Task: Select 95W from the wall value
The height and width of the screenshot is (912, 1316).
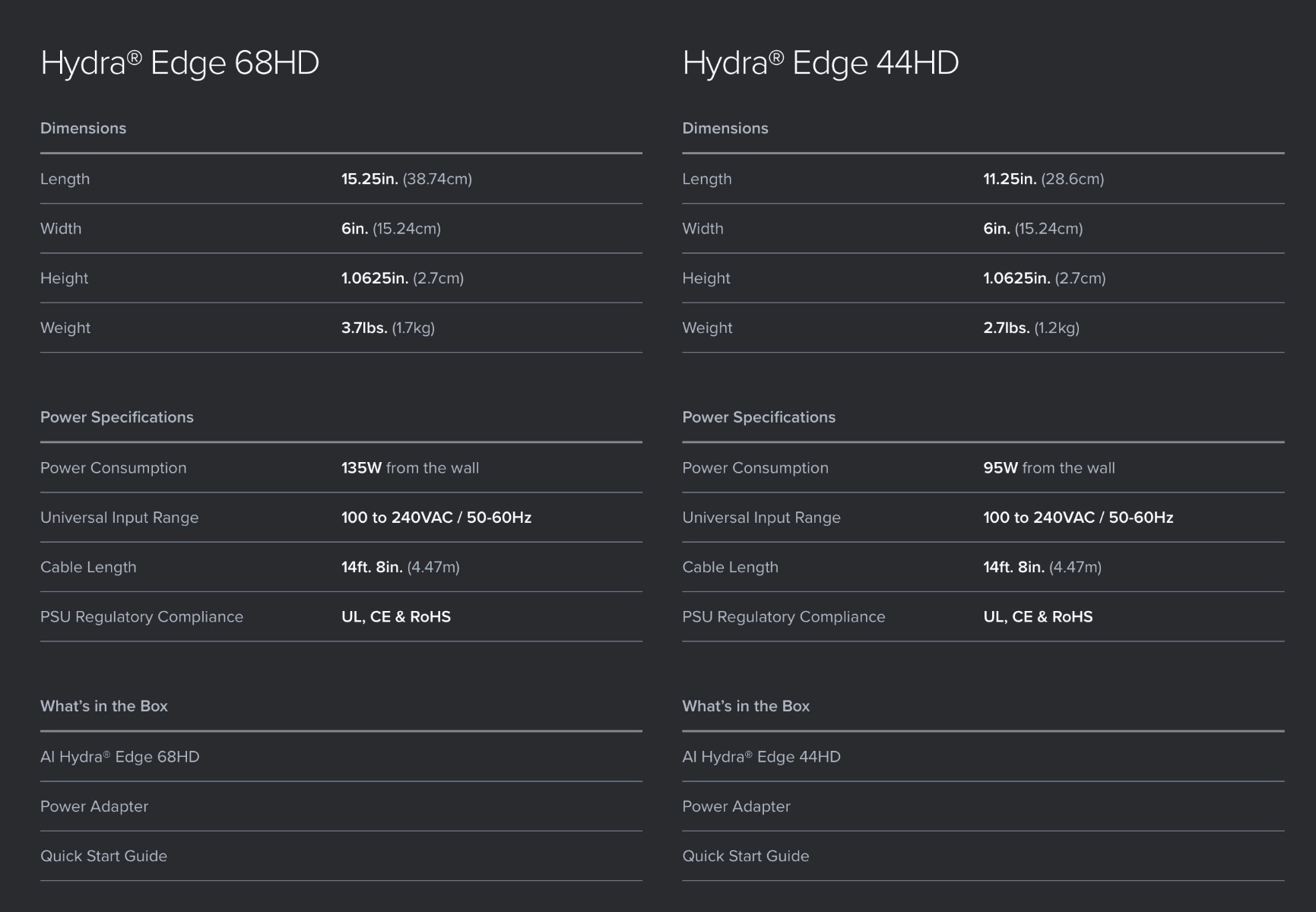Action: pos(1049,468)
